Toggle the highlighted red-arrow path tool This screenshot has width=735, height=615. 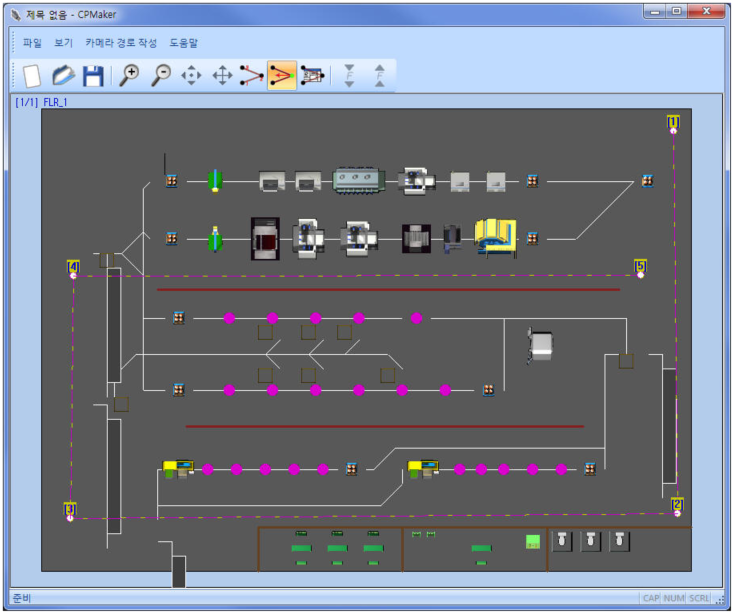pos(282,76)
